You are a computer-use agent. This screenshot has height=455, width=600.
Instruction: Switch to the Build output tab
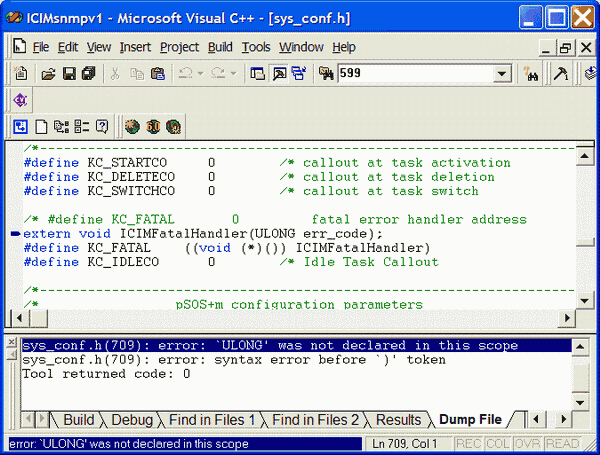click(78, 420)
